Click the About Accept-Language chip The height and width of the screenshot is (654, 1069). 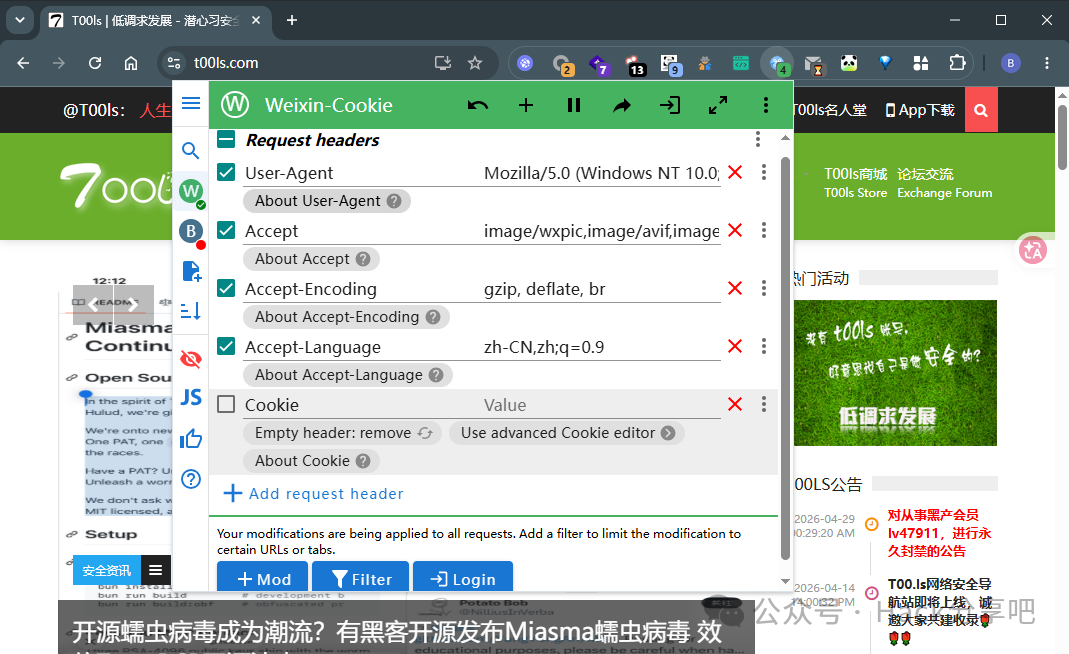point(348,374)
